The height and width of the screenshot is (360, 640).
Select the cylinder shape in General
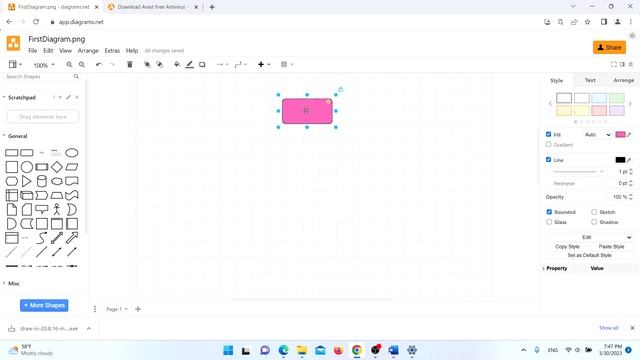[42, 181]
